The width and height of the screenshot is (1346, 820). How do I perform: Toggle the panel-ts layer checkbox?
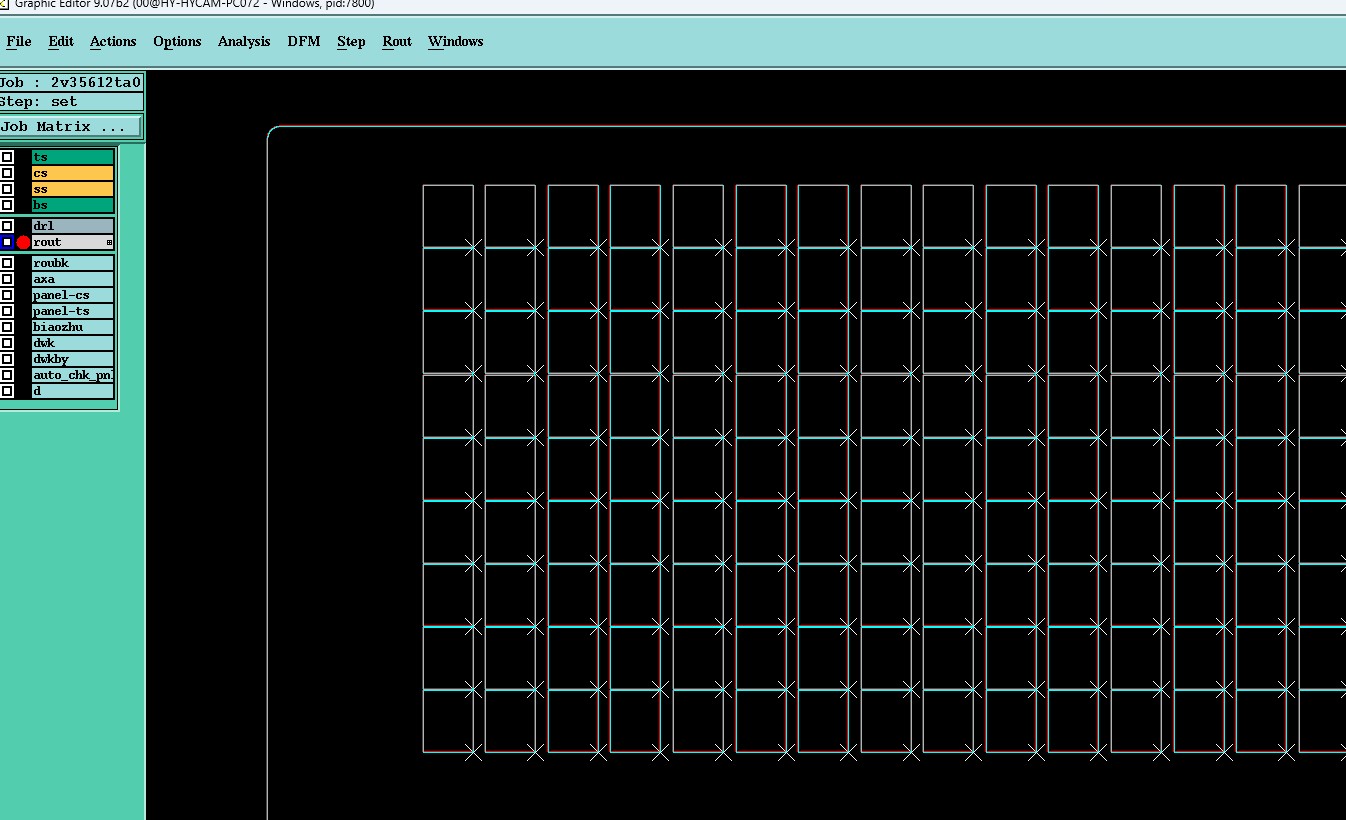(x=7, y=311)
